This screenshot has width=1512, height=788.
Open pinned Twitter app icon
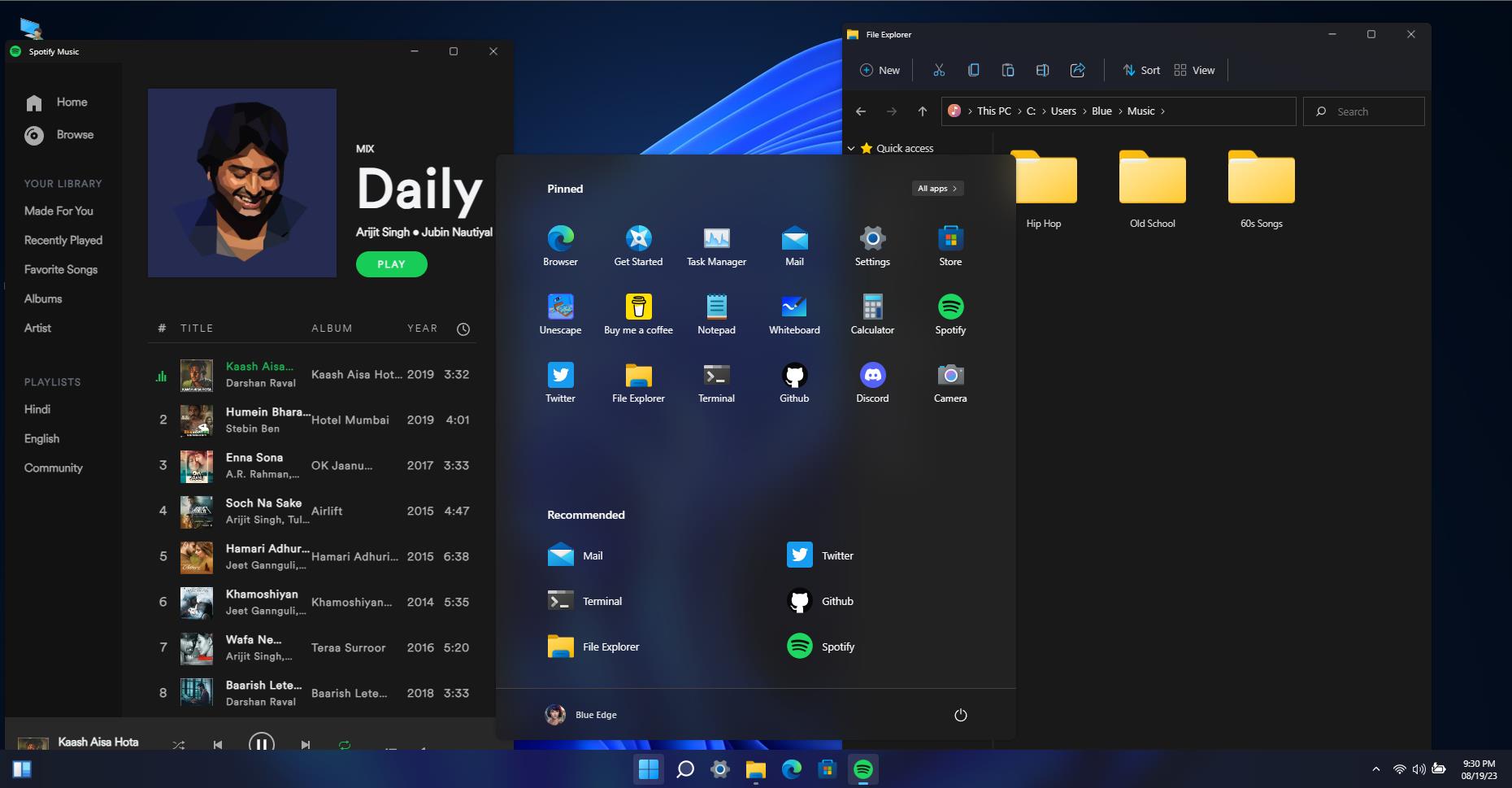[560, 382]
